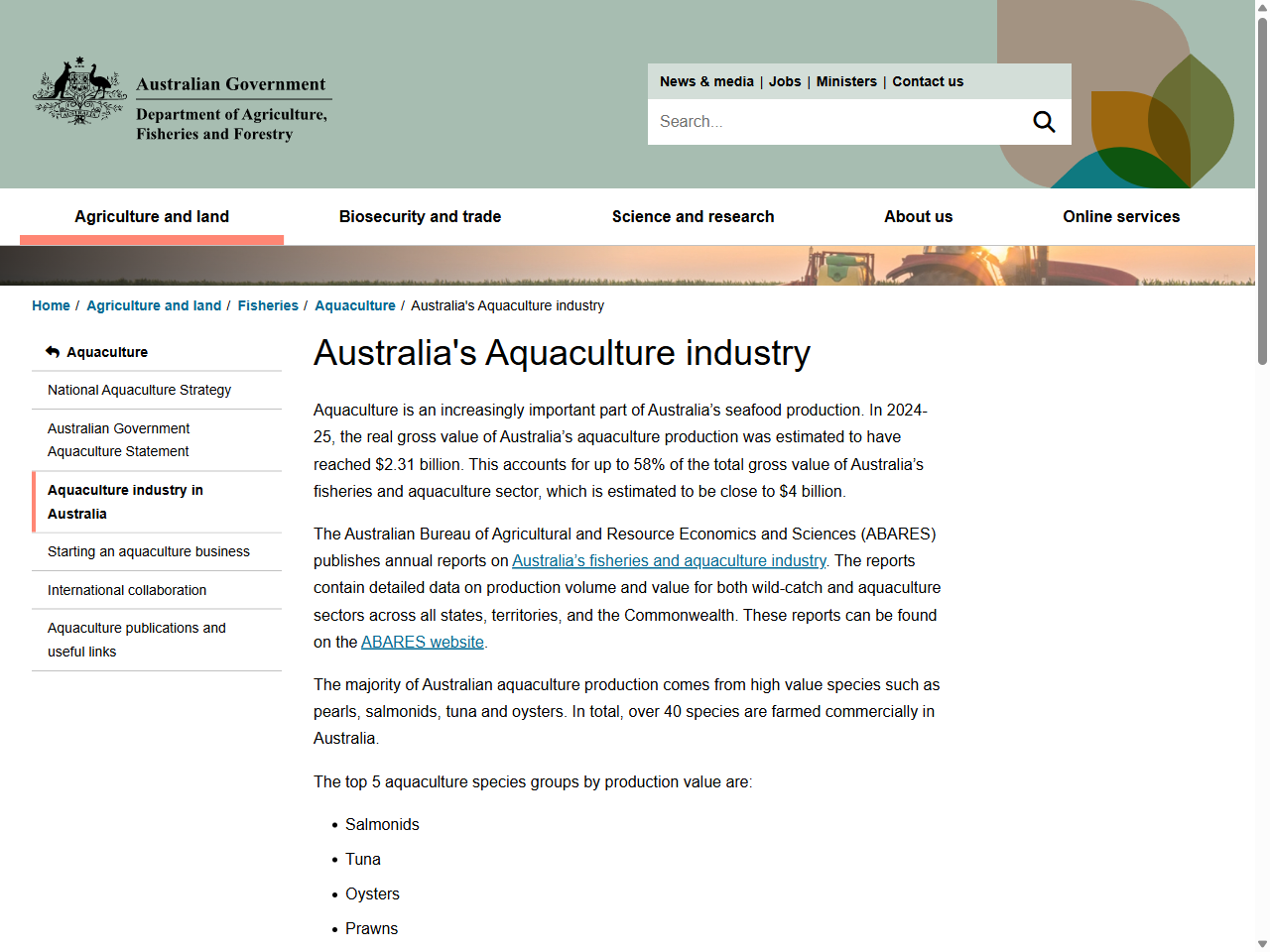Viewport: 1270px width, 952px height.
Task: Open the Aquaculture breadcrumb link
Action: pyautogui.click(x=355, y=305)
